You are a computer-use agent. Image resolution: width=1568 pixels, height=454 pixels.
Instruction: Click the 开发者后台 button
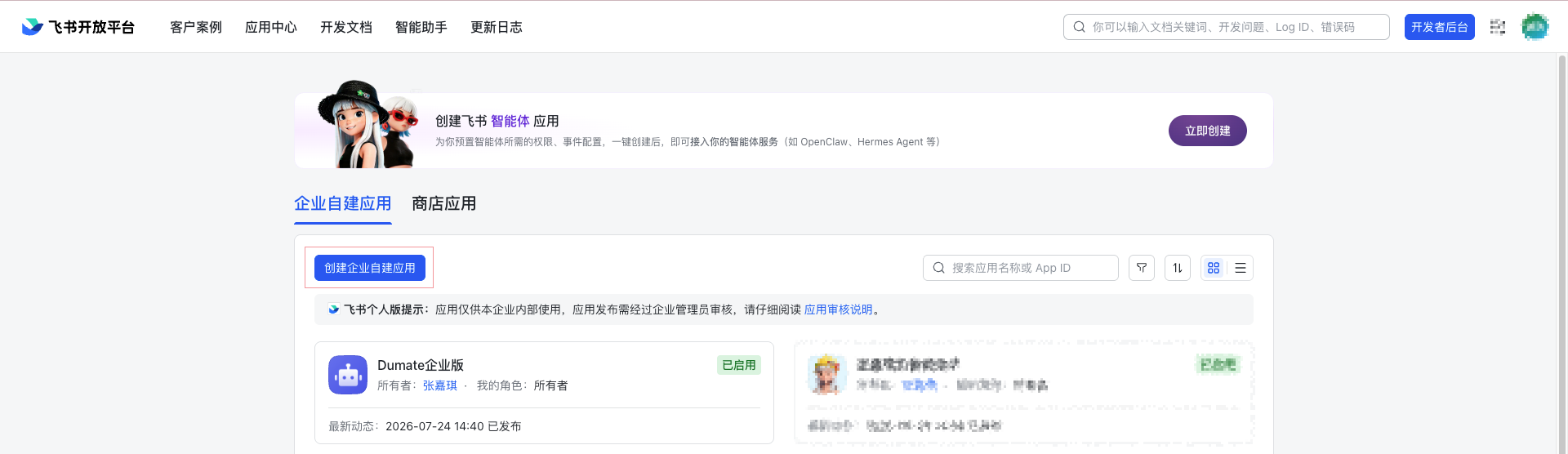(x=1439, y=27)
